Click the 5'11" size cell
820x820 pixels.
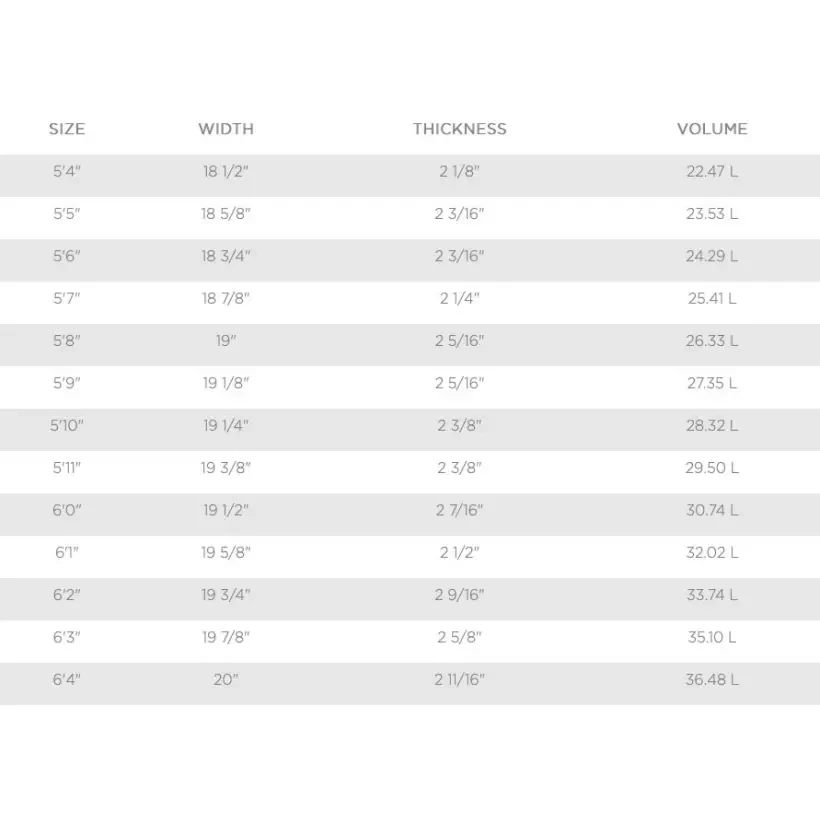click(x=67, y=468)
